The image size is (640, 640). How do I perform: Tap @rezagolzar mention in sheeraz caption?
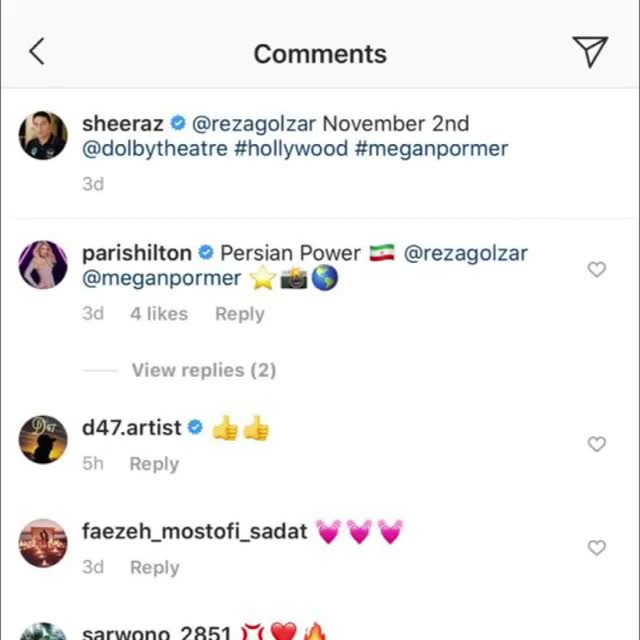pyautogui.click(x=253, y=124)
